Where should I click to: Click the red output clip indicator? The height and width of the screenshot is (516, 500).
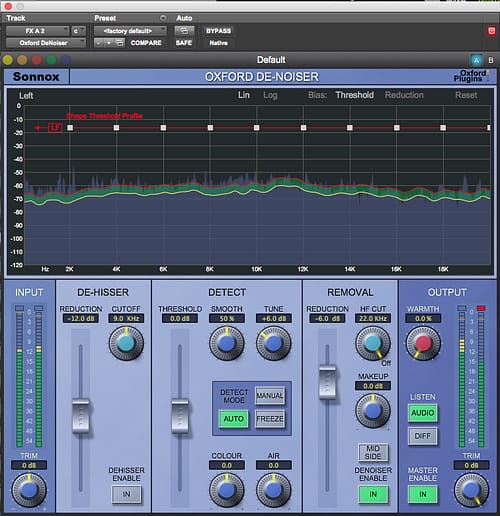point(481,308)
